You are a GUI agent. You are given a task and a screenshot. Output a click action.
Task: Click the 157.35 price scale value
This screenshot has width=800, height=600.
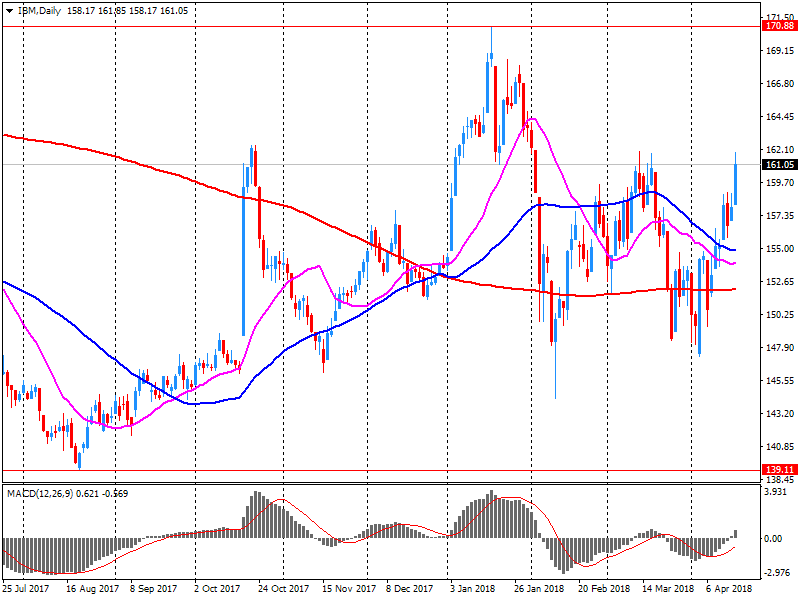point(780,216)
